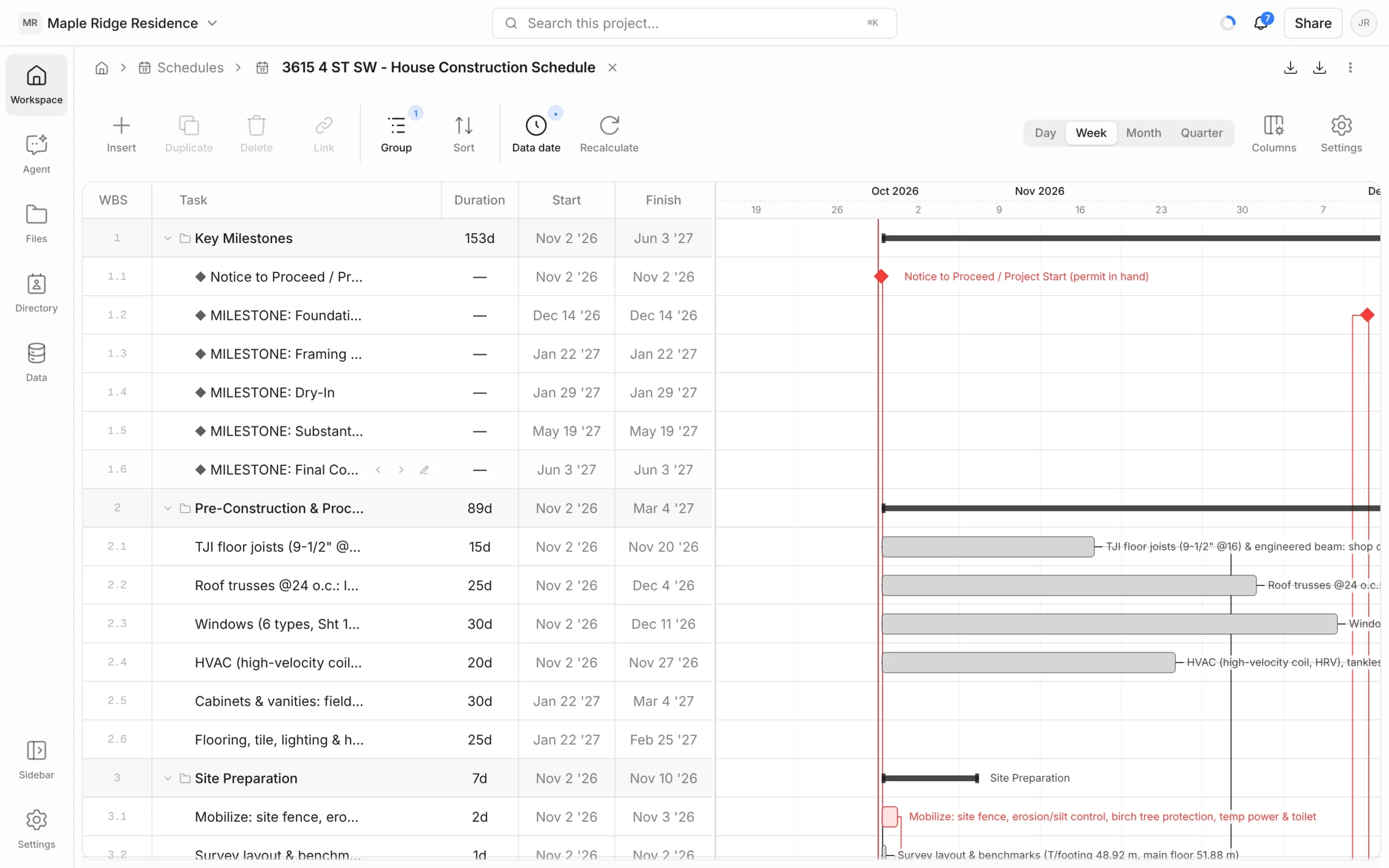Click the Notice to Proceed milestone diamond
1389x868 pixels.
click(881, 277)
